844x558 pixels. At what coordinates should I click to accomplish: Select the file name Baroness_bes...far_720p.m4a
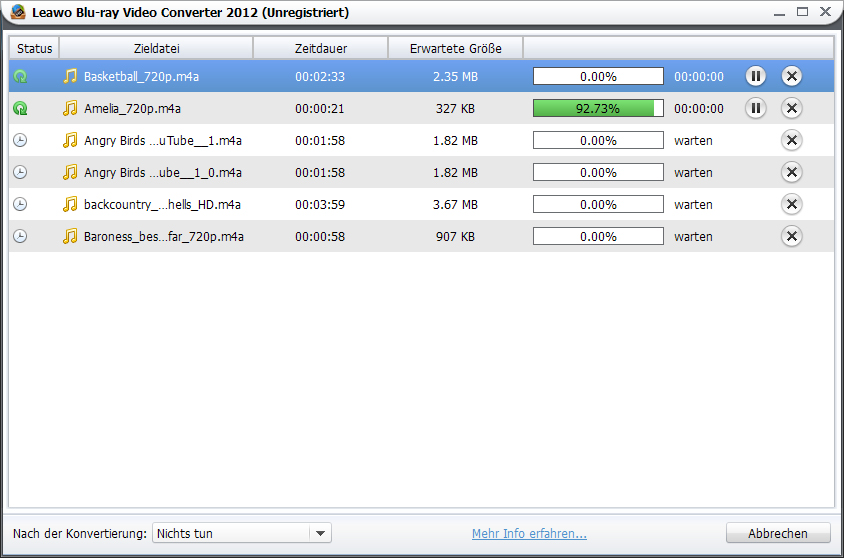164,236
